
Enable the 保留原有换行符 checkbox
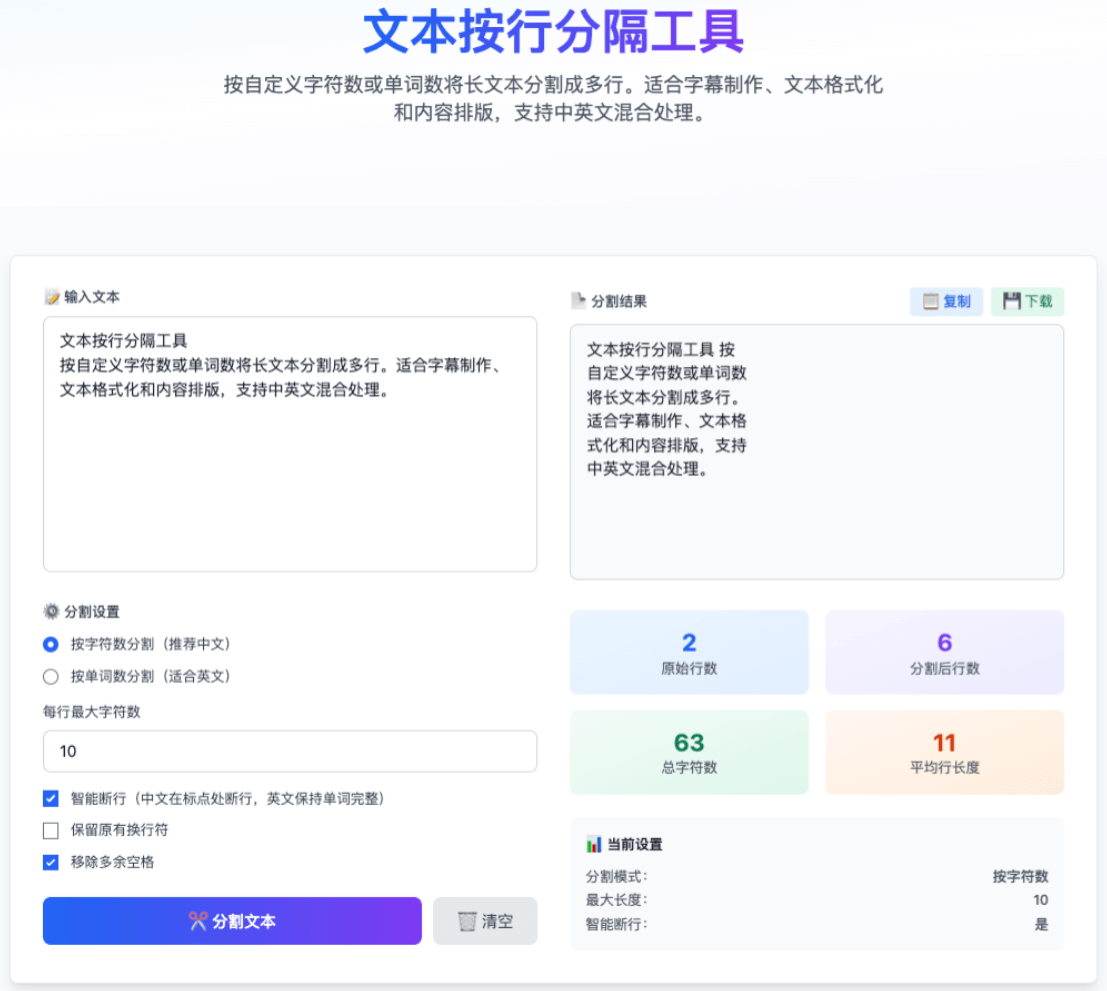pyautogui.click(x=50, y=830)
